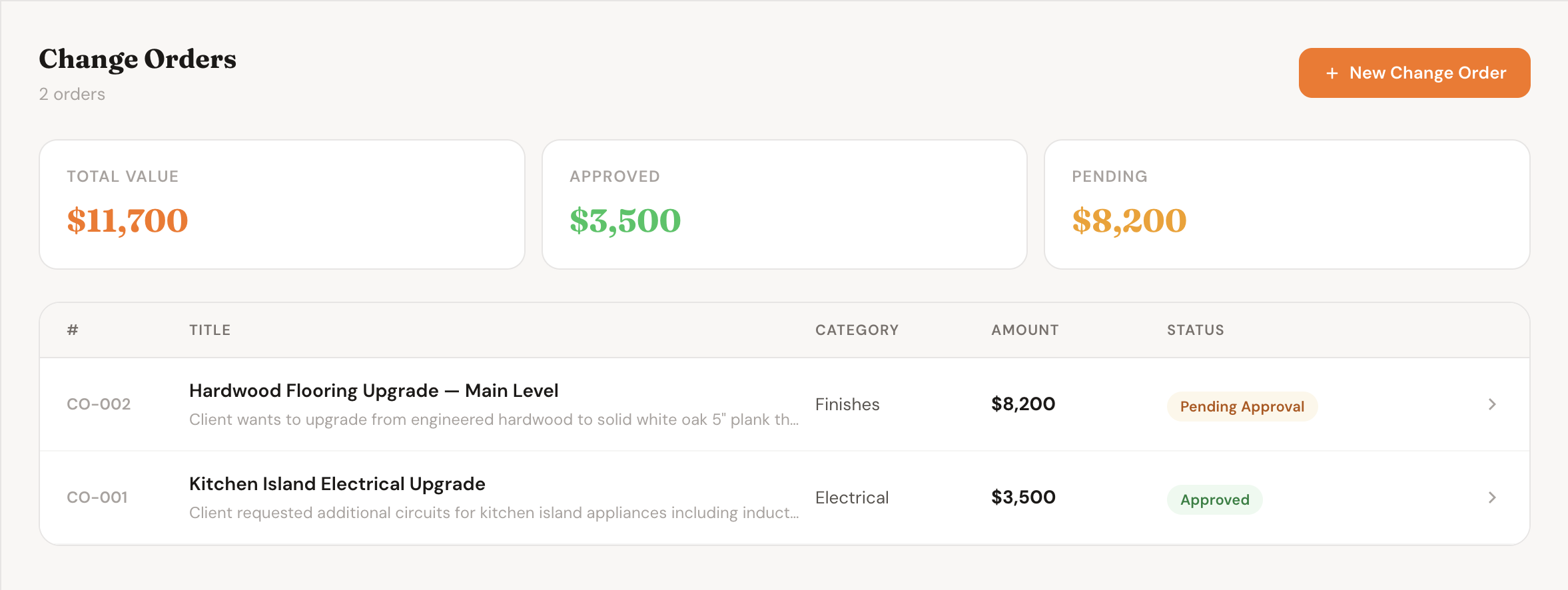Click the CO-001 order number

tap(97, 497)
